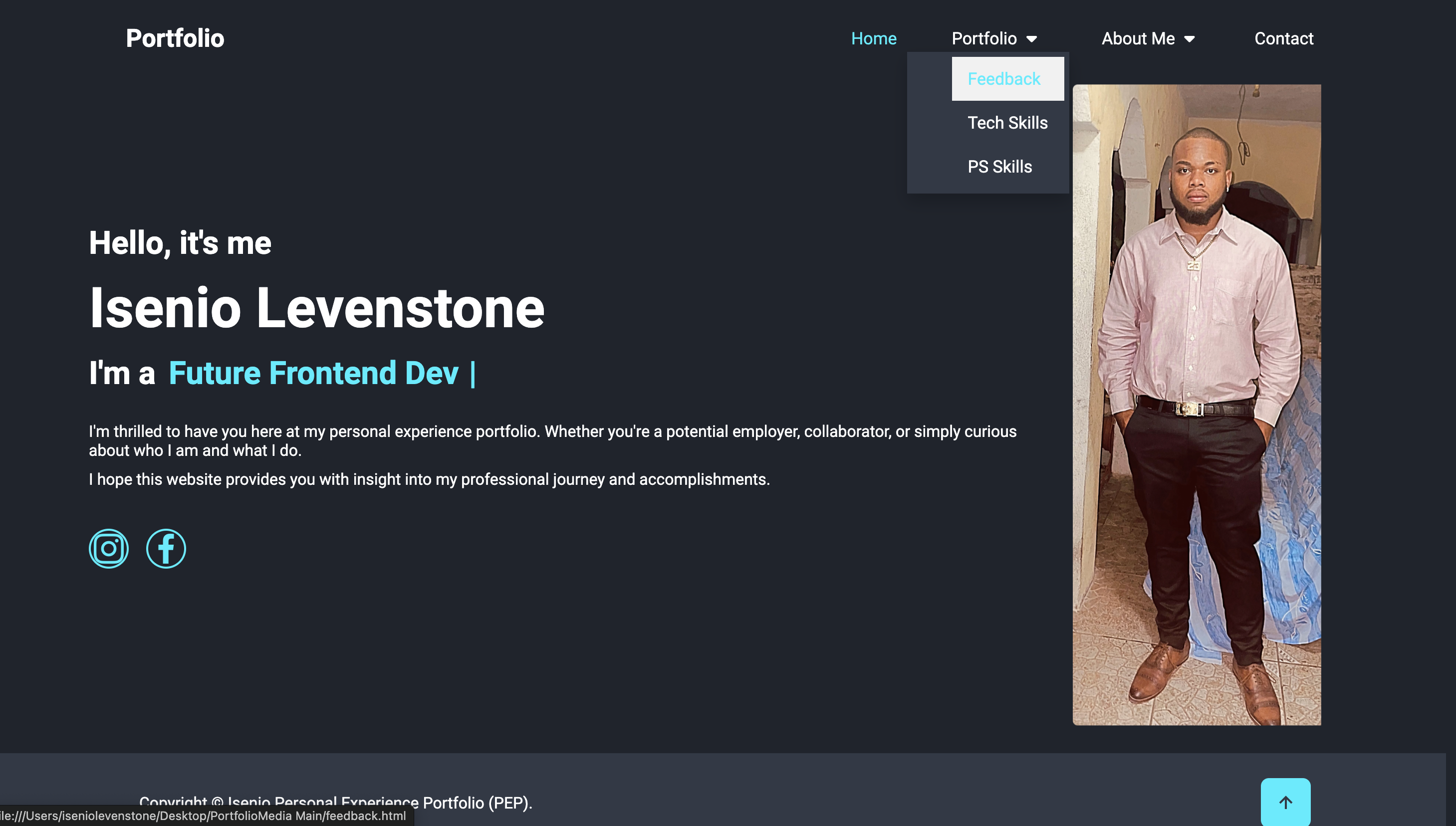Click the caret beside About Me

click(x=1190, y=39)
